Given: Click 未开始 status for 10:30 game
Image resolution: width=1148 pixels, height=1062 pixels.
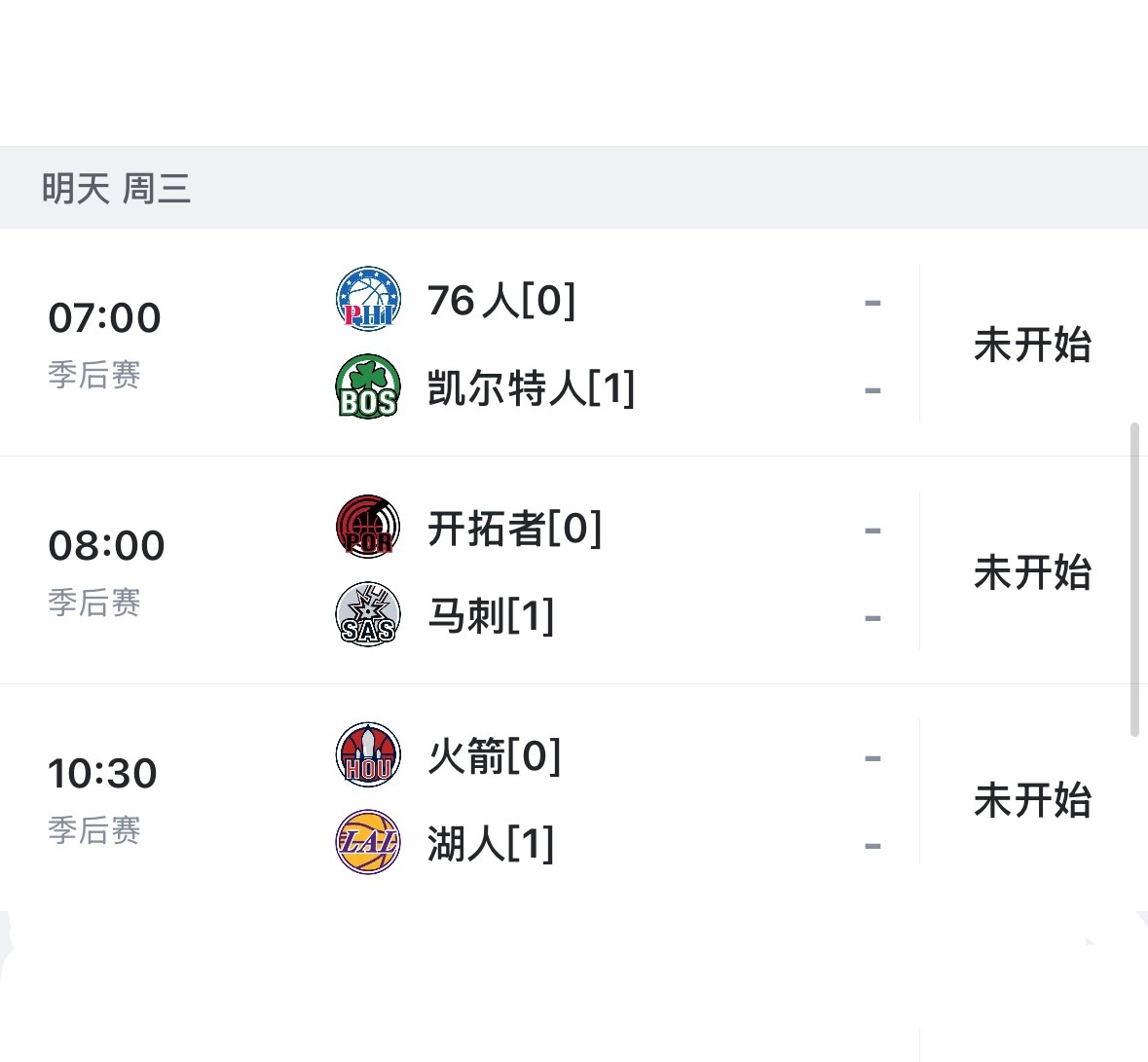Looking at the screenshot, I should (1032, 800).
